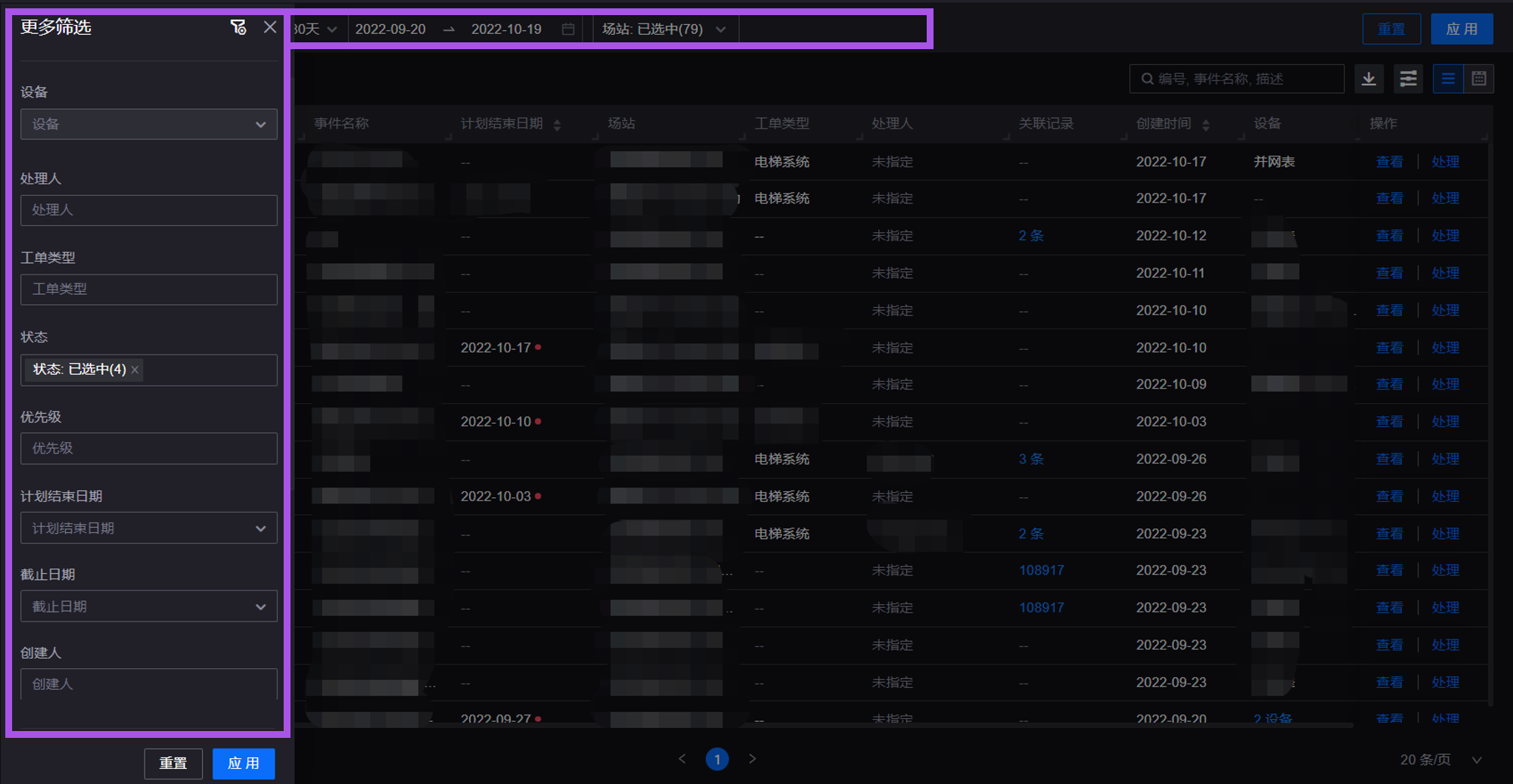Click the filter settings icon beside 更多筛选
Screen dimensions: 1513x784
point(238,28)
